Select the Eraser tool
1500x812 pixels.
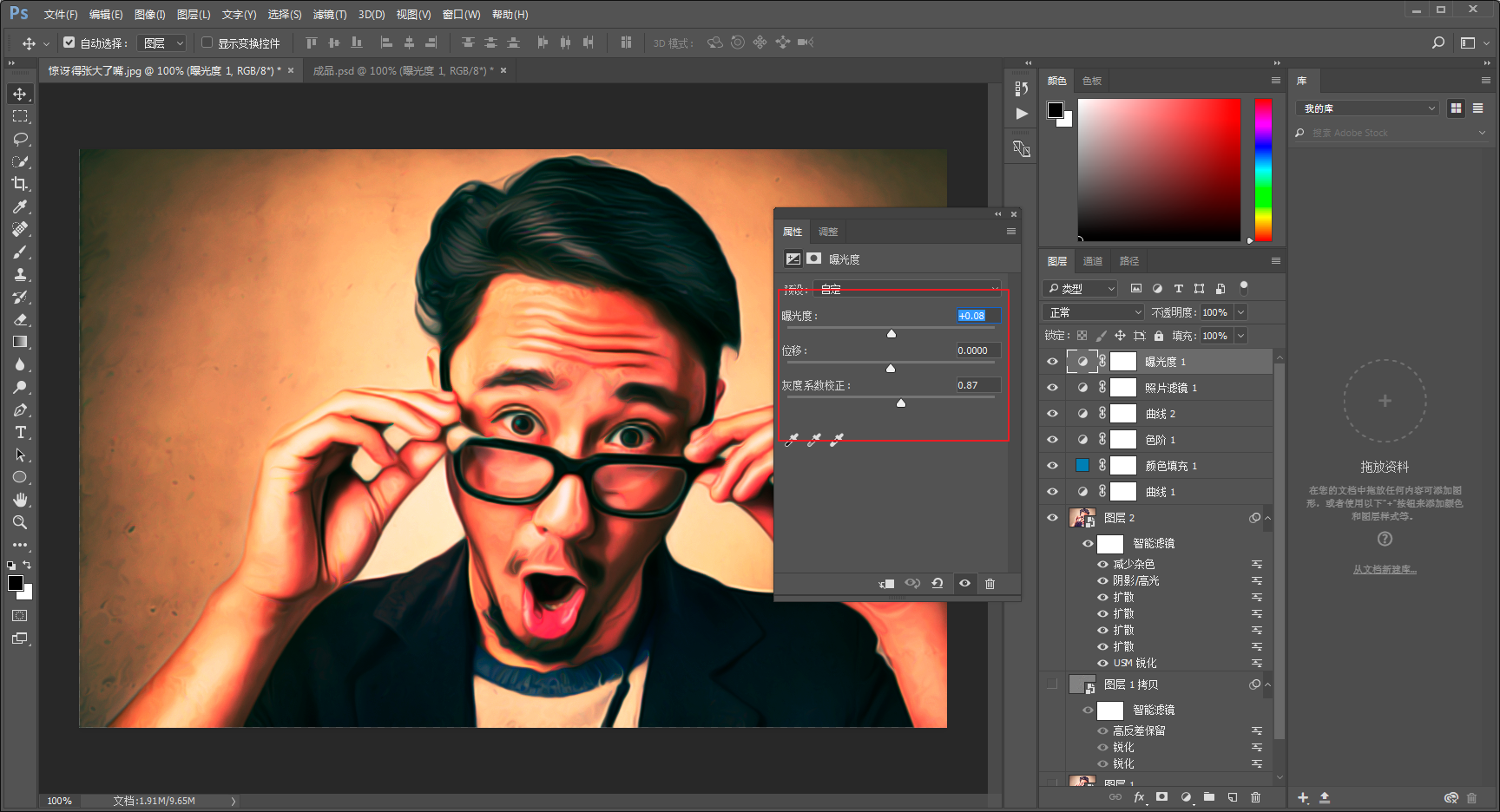tap(20, 319)
